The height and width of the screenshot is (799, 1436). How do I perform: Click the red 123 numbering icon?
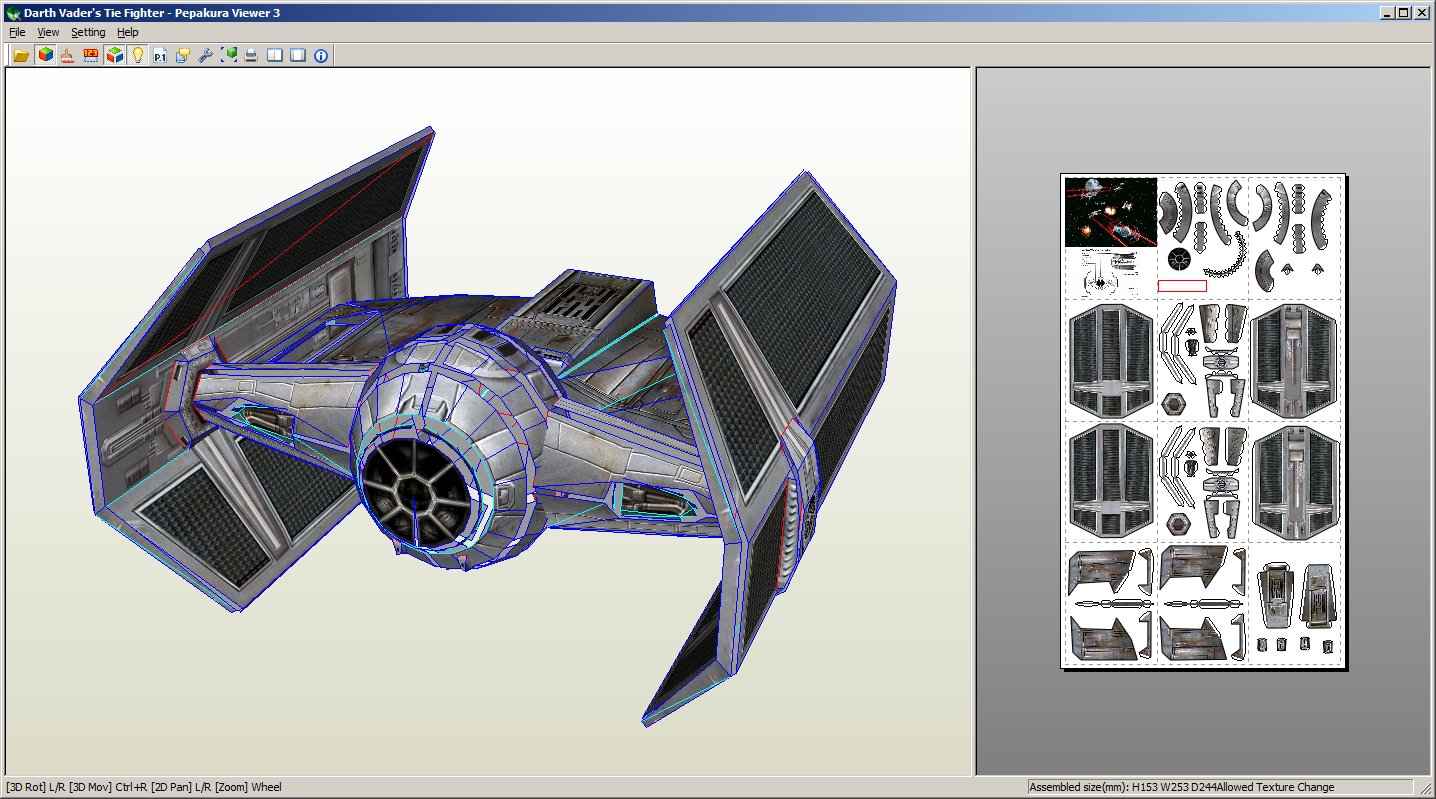click(91, 55)
